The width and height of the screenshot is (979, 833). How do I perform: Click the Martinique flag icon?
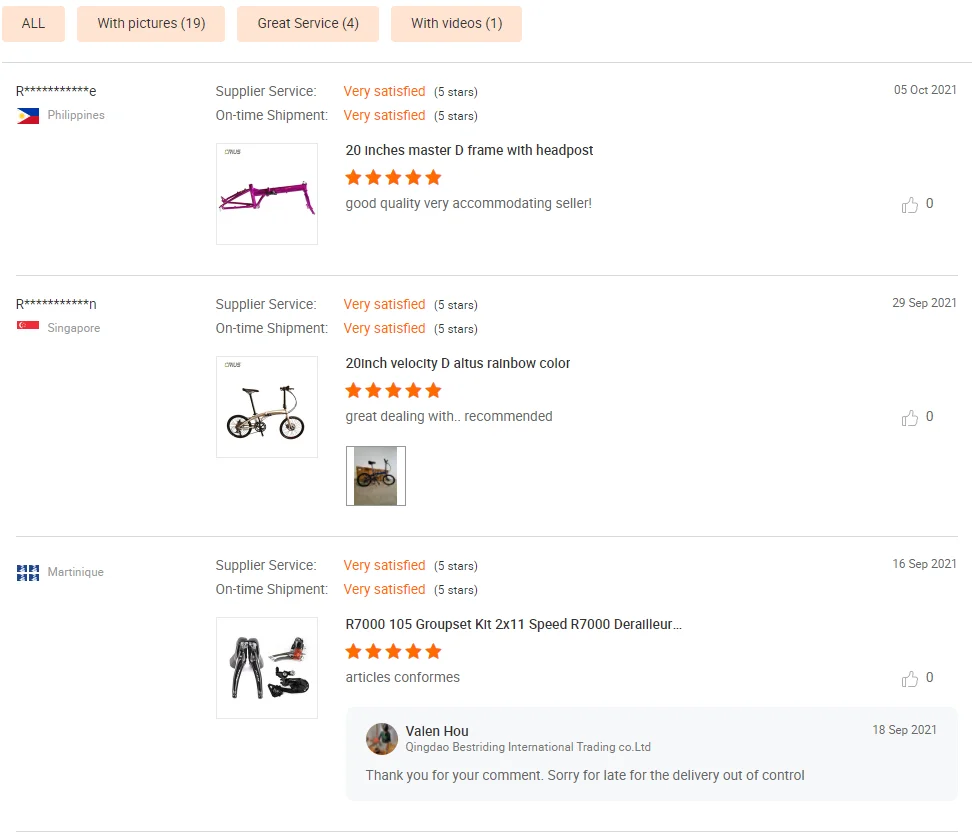click(28, 573)
